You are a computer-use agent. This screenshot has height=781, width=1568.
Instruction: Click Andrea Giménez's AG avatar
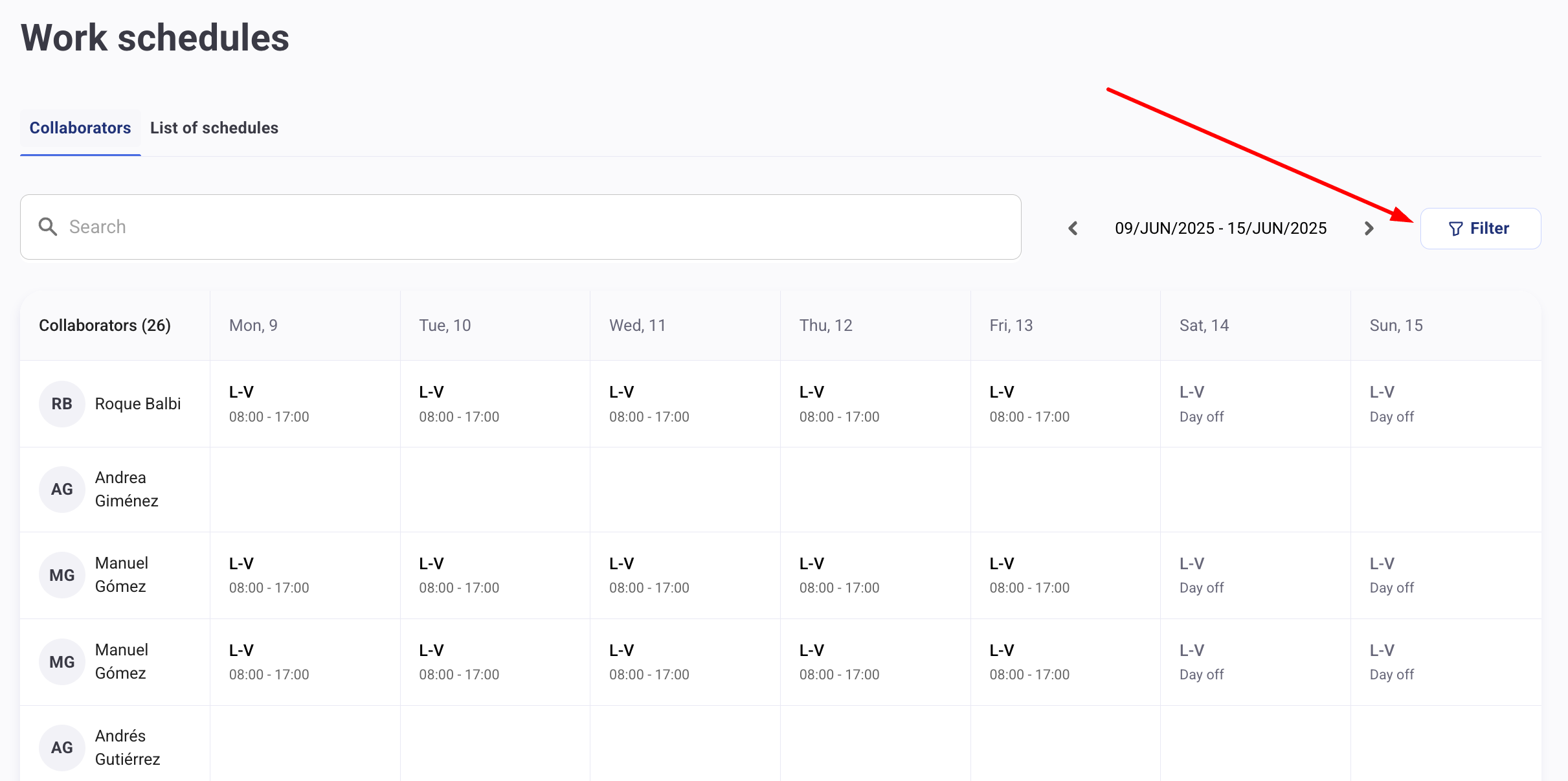pos(62,489)
